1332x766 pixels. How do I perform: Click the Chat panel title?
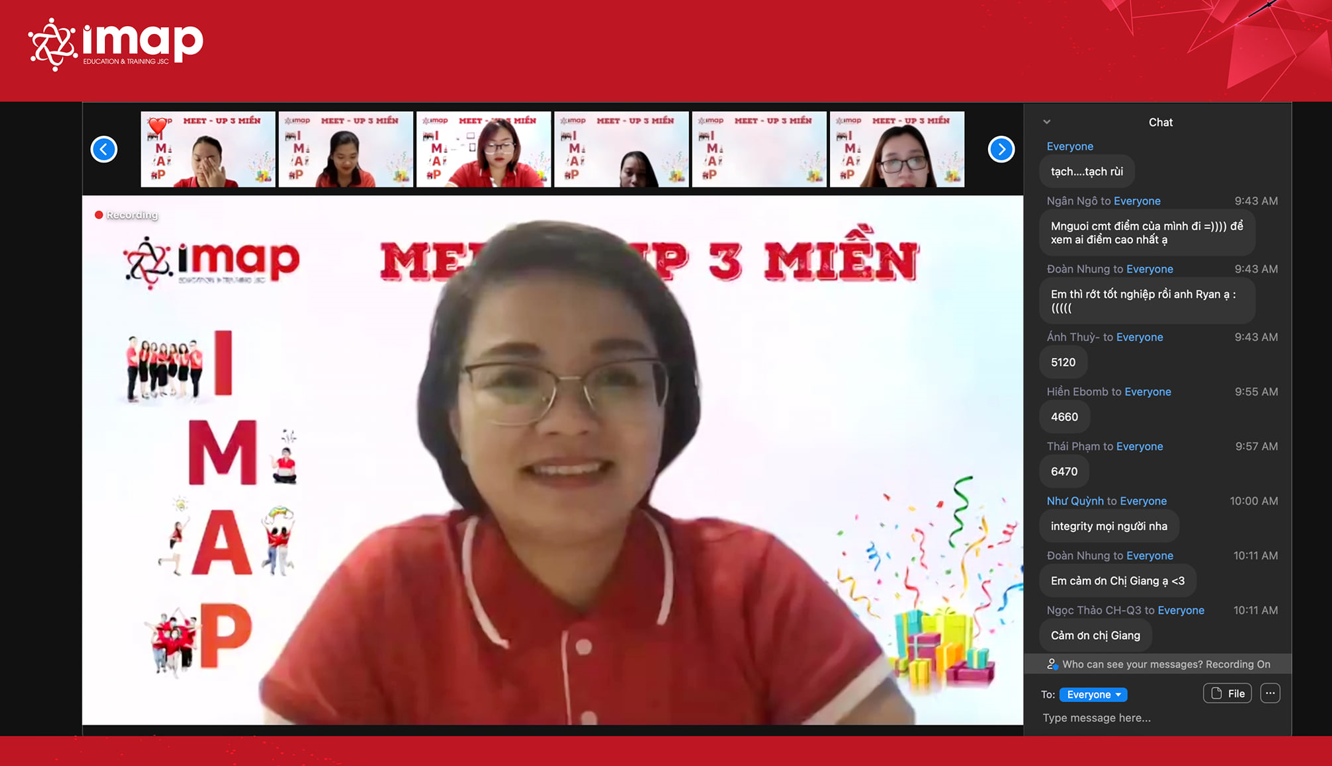(1160, 122)
